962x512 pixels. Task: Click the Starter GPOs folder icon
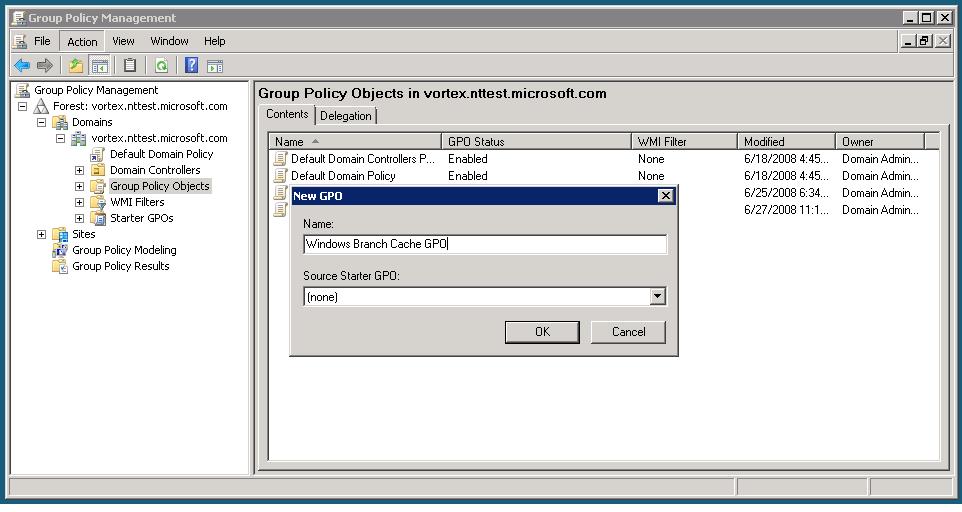[x=98, y=218]
